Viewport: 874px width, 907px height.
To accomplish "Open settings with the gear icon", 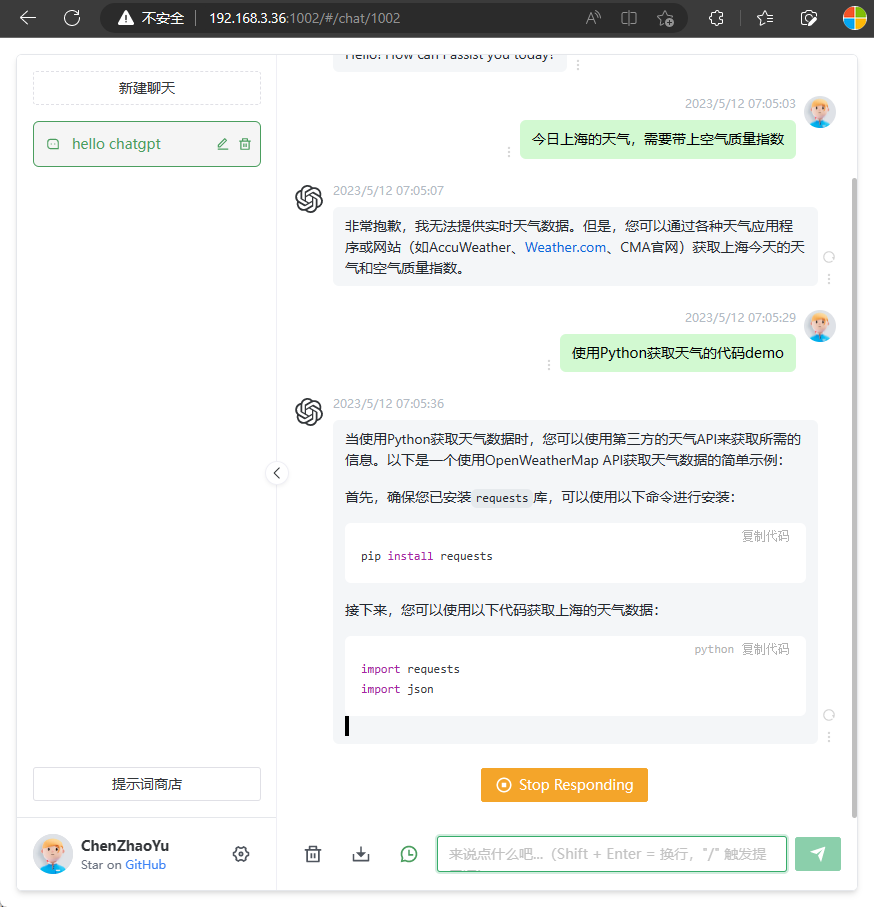I will (240, 854).
